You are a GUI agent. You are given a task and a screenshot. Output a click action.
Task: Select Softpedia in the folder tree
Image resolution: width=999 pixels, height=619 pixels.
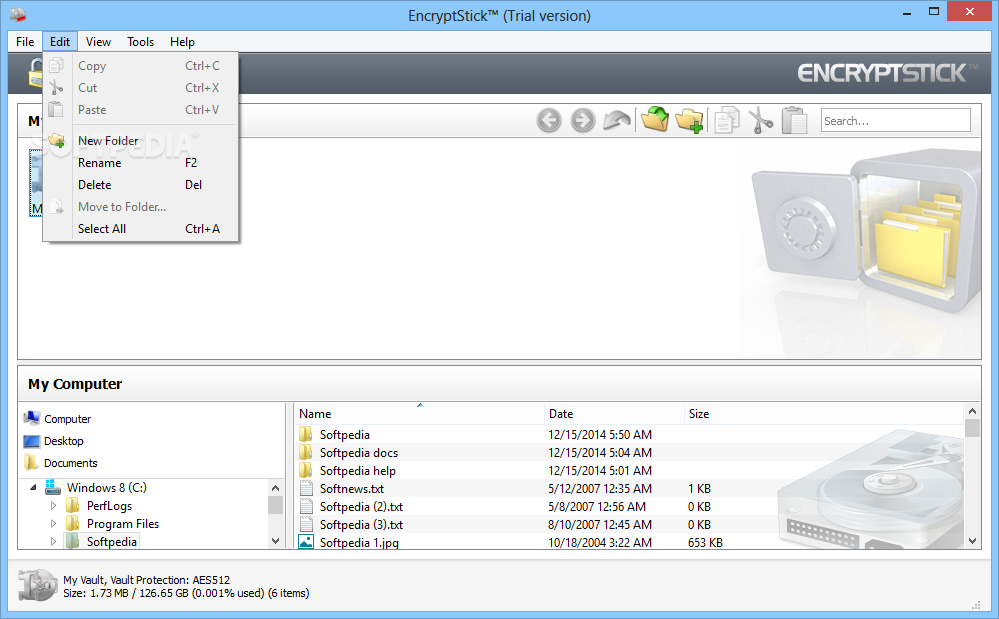[x=111, y=541]
